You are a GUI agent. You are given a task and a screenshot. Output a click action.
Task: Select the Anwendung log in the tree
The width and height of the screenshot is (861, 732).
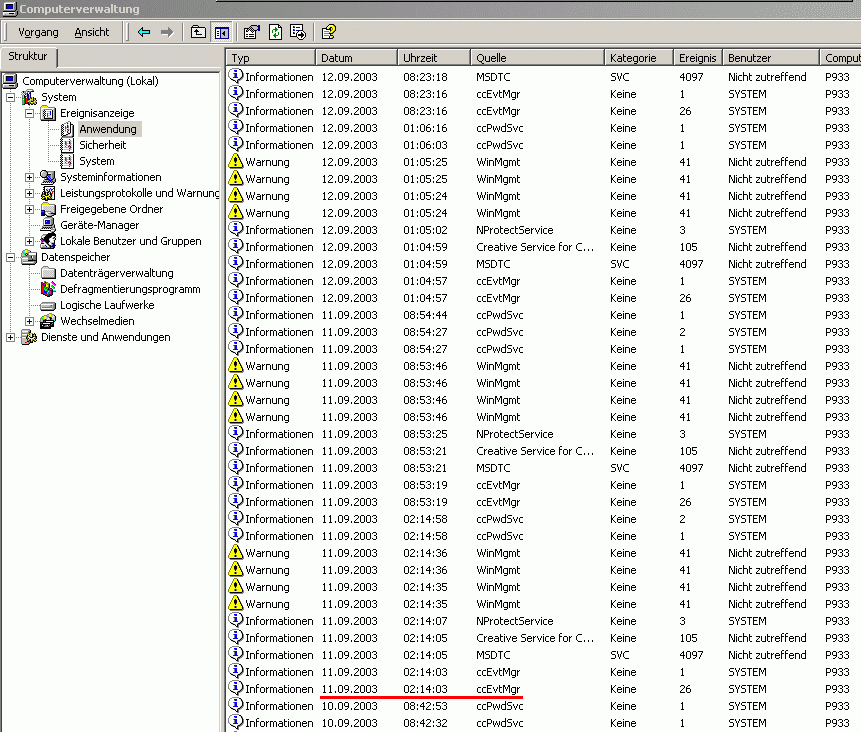pyautogui.click(x=108, y=129)
